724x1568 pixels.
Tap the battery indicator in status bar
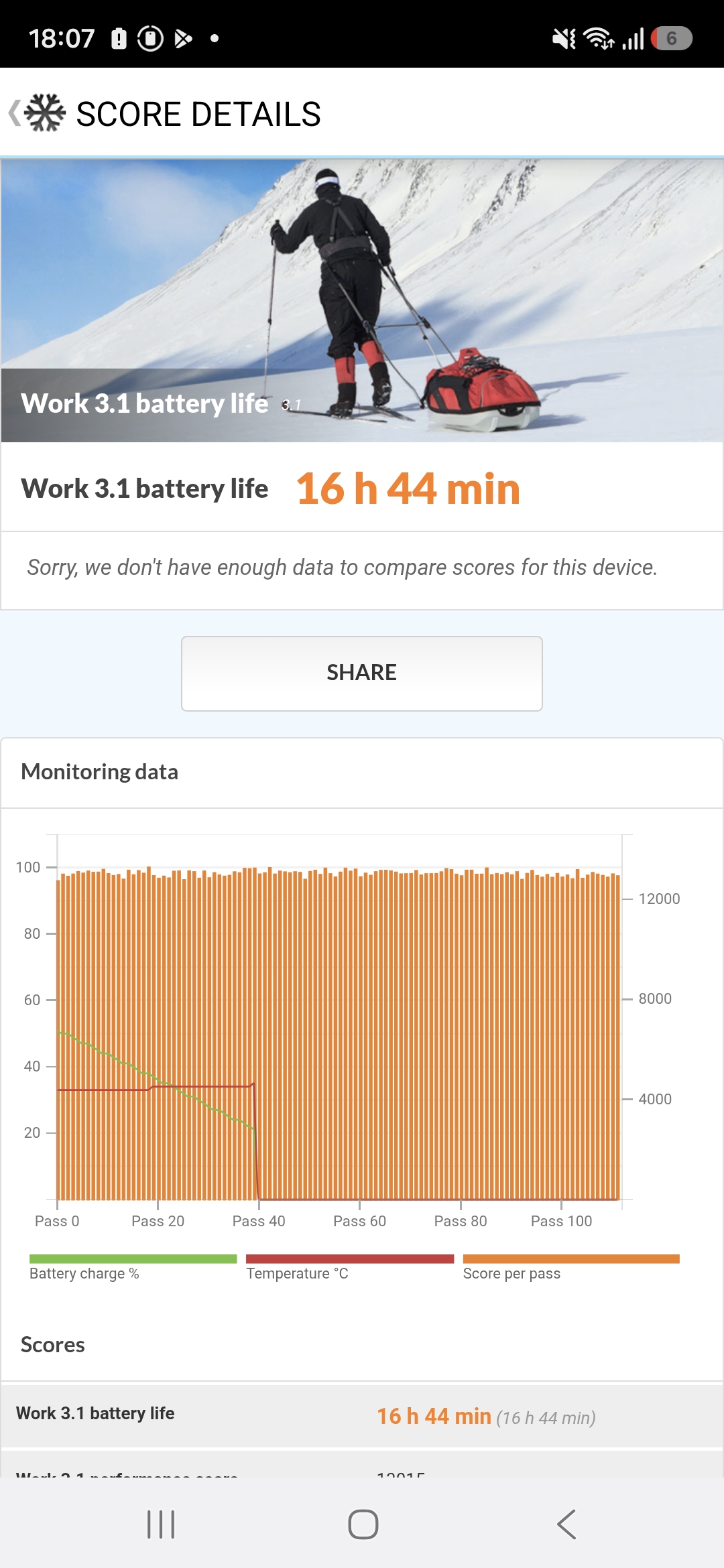click(671, 38)
